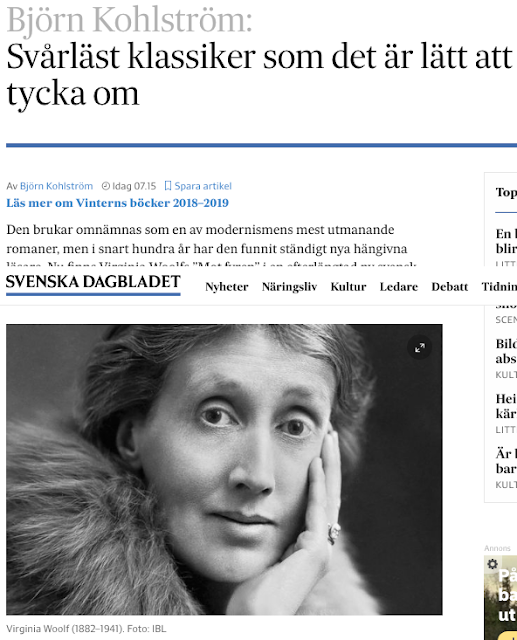This screenshot has width=517, height=640.
Task: Click the Virginia Woolf portrait image
Action: pyautogui.click(x=224, y=469)
